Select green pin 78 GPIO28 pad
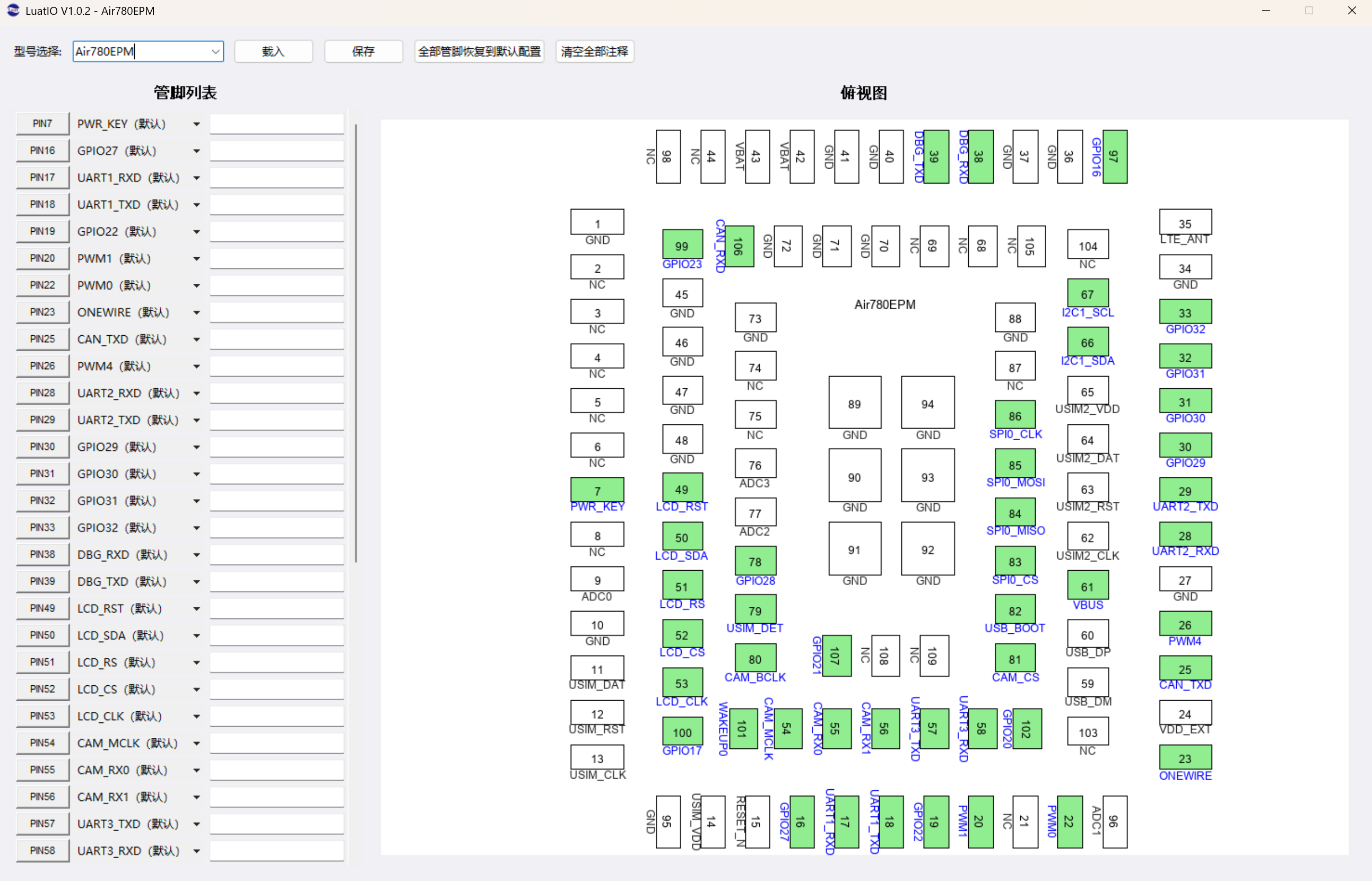1372x881 pixels. click(x=755, y=561)
